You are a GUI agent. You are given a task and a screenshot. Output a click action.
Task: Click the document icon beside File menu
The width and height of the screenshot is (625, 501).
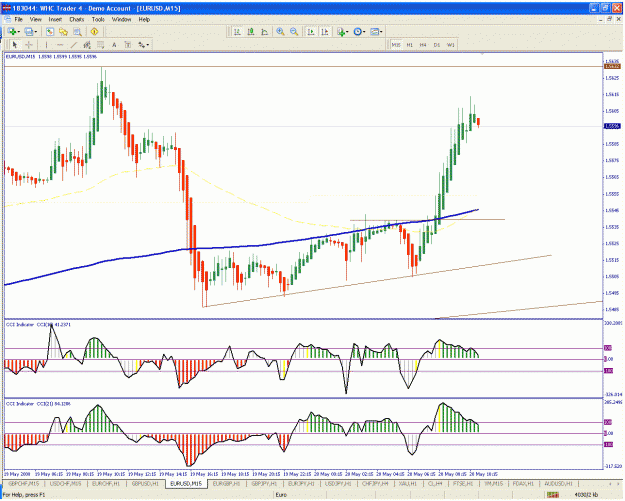[7, 19]
